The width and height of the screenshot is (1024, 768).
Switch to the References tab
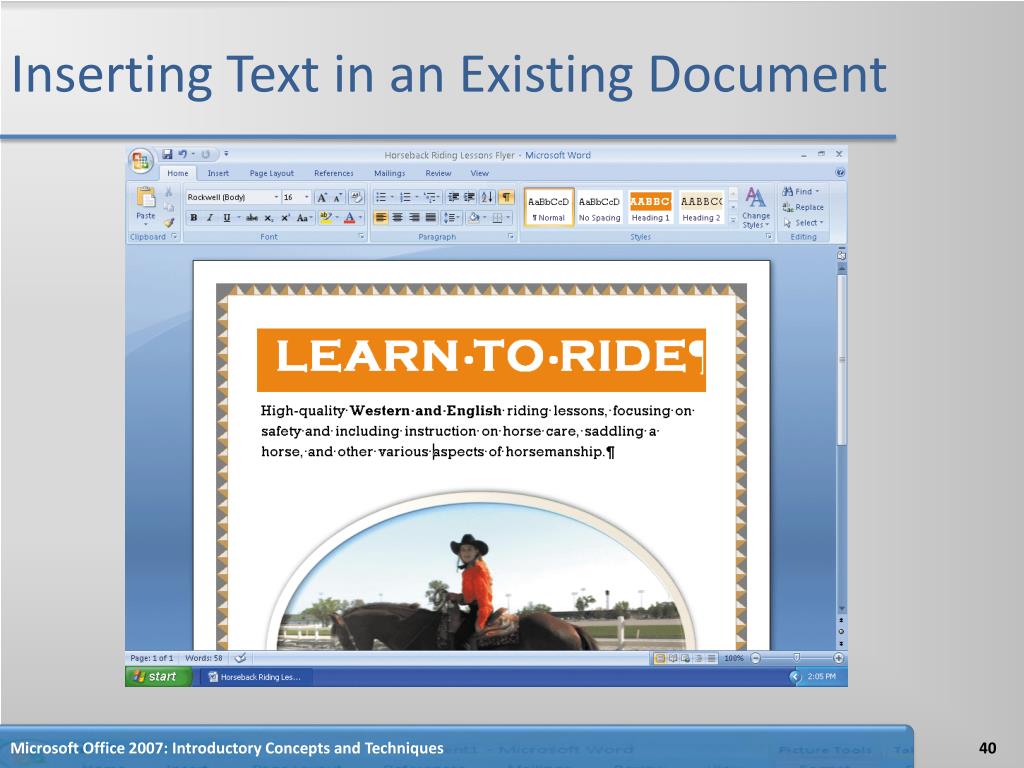pos(334,173)
